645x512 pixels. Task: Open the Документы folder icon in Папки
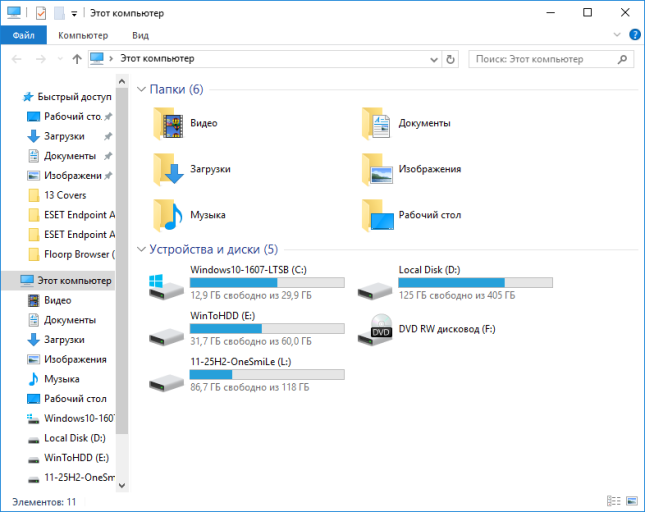point(376,123)
